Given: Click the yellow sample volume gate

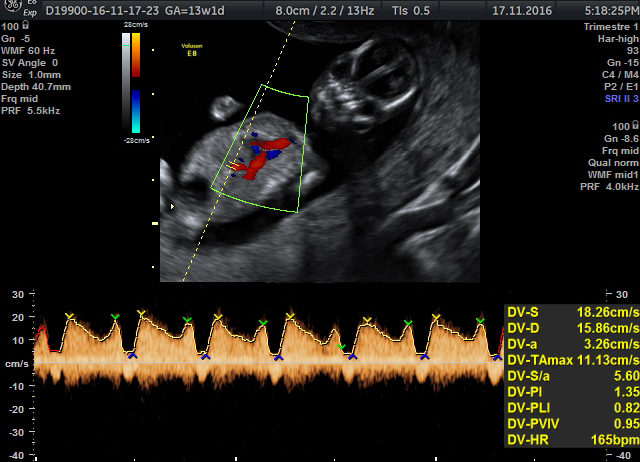Looking at the screenshot, I should click(233, 166).
